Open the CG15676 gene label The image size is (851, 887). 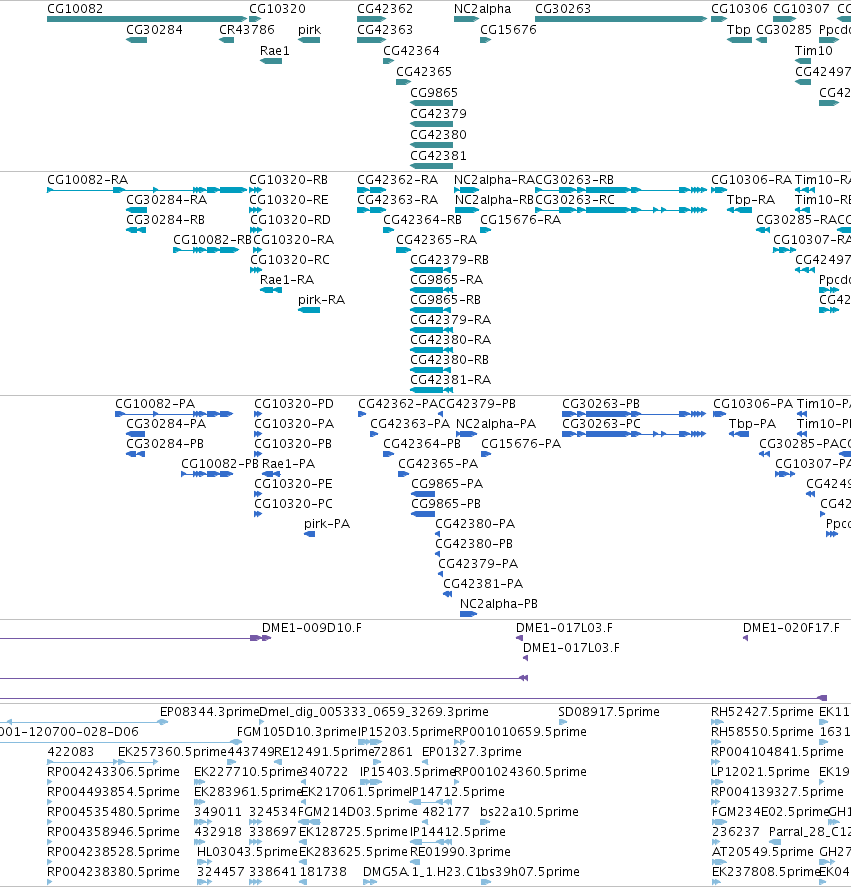click(x=508, y=29)
